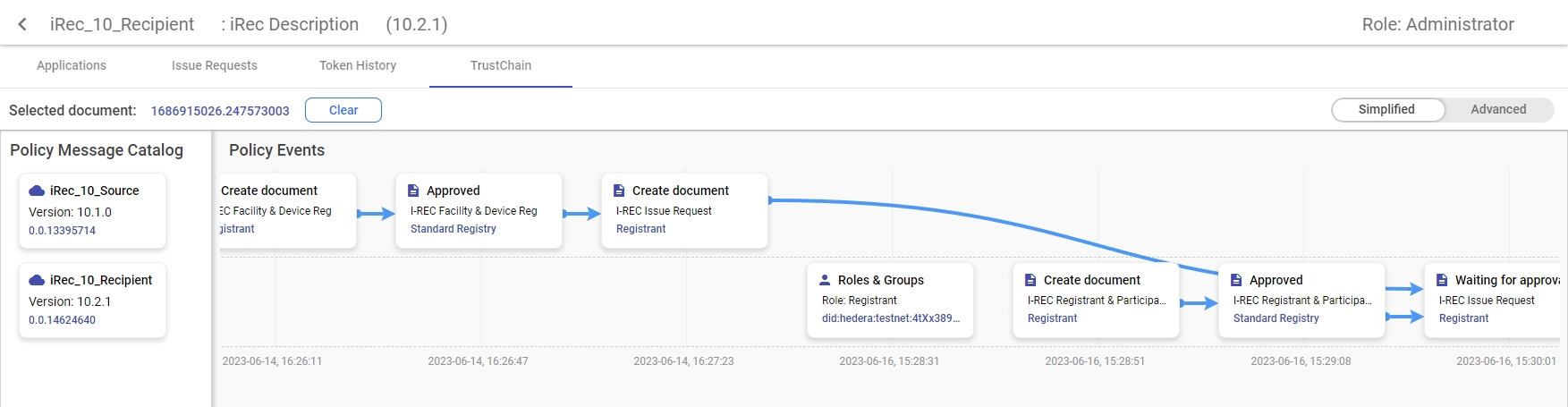Click cloud icon of iRec_10_Source policy

point(37,191)
